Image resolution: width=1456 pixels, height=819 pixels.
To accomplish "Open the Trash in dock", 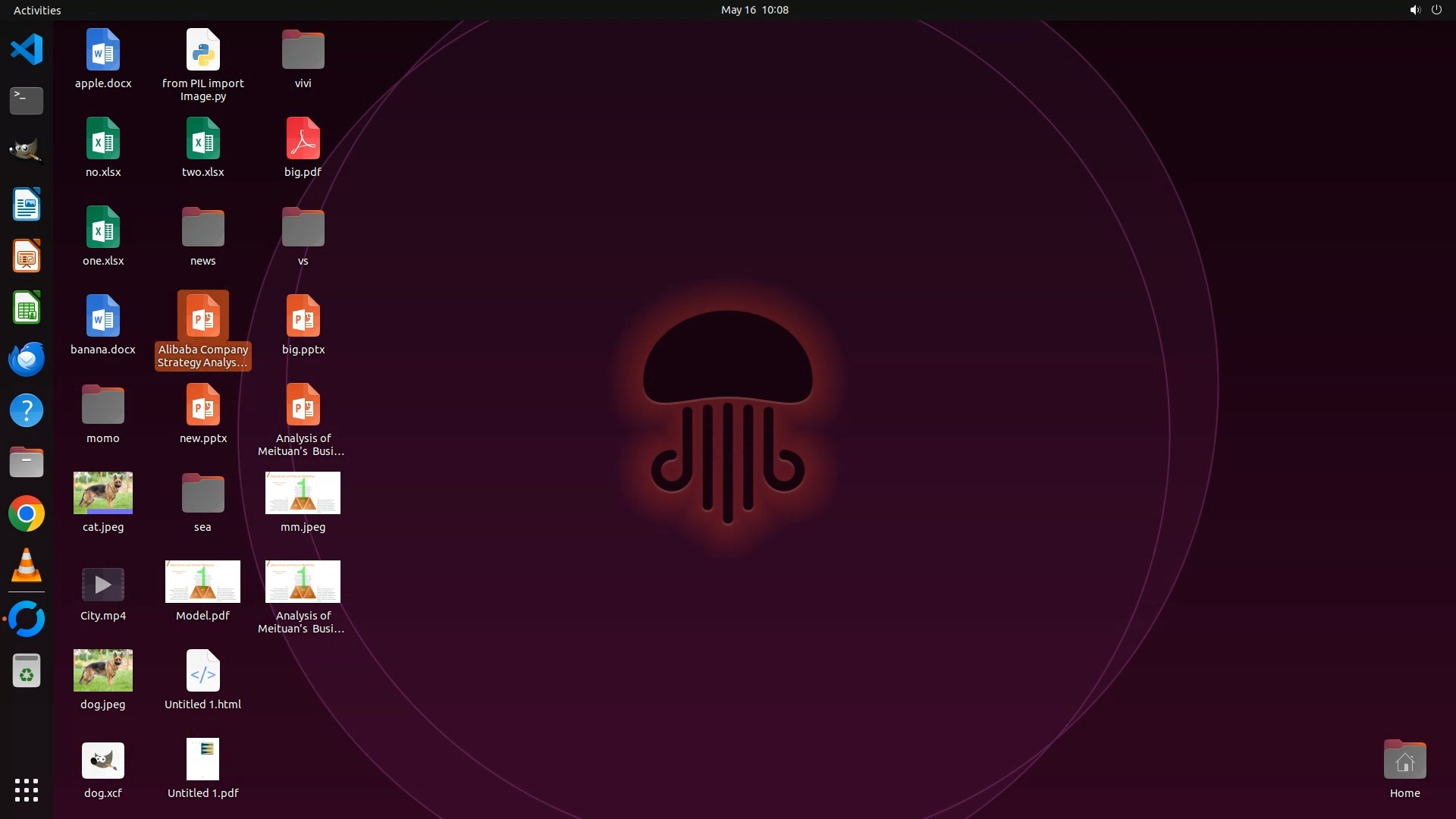I will tap(27, 671).
